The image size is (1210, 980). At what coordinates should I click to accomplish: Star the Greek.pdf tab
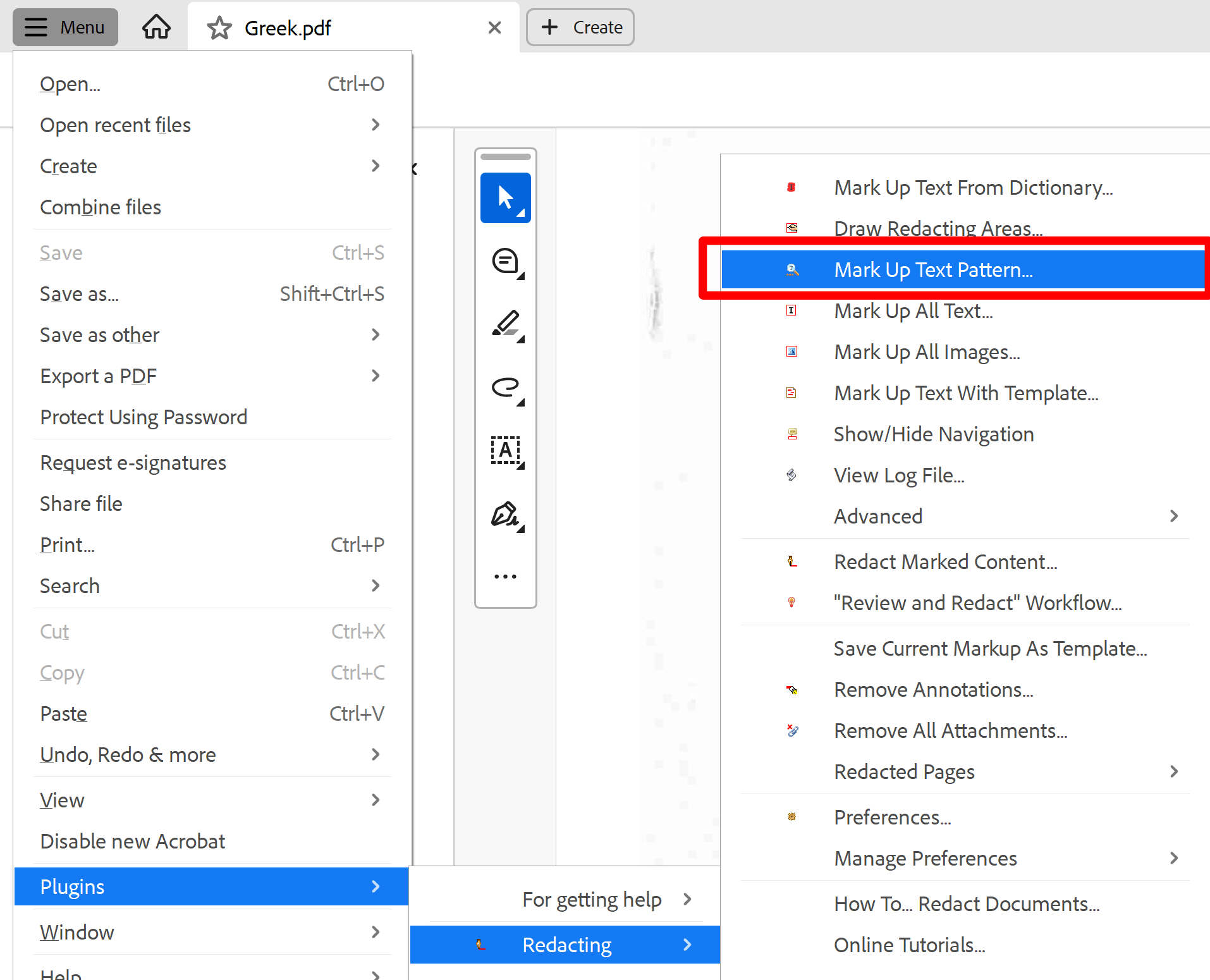pyautogui.click(x=219, y=28)
